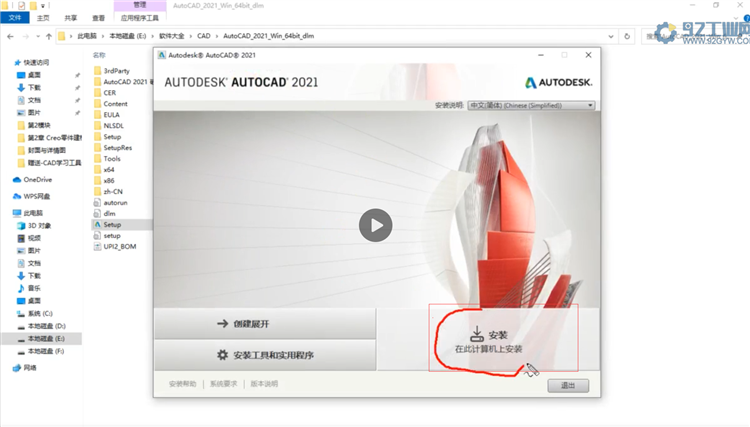Switch to the View ribbon tab
Viewport: 750px width, 427px height.
[x=99, y=18]
